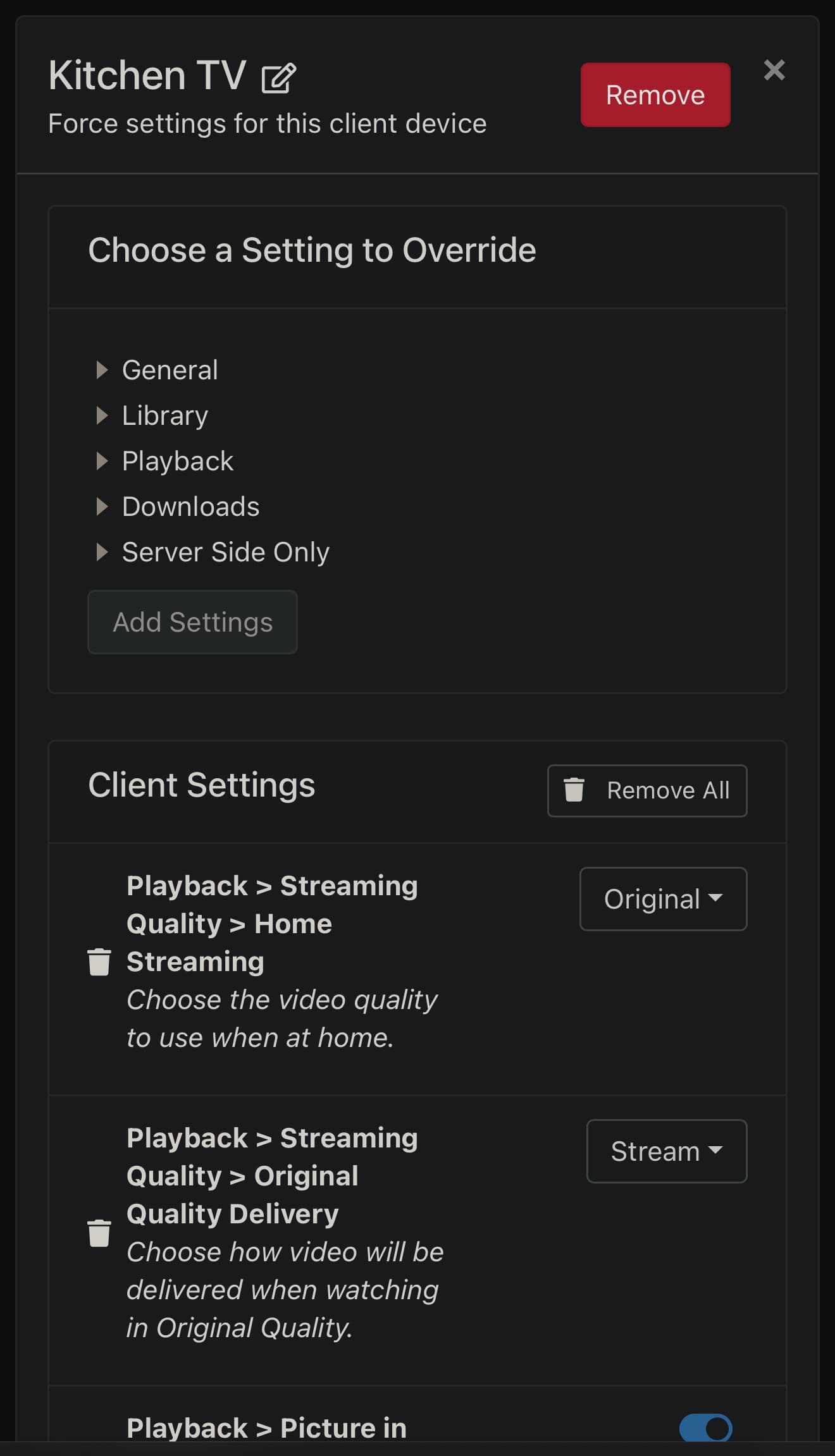
Task: Delete the Original Quality Delivery setting trash icon
Action: [x=99, y=1233]
